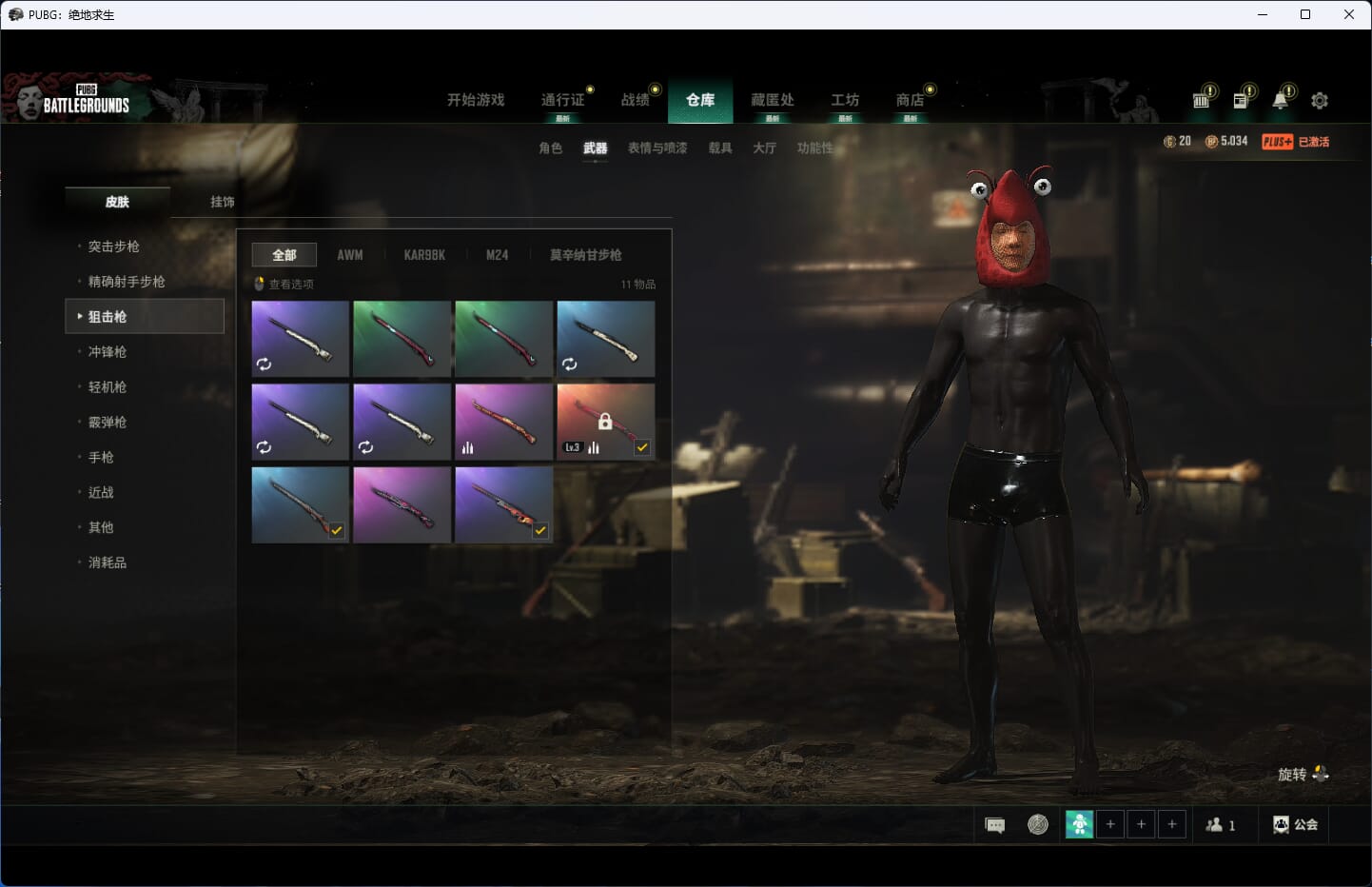Click the orange PLUS+ badge
1372x887 pixels.
tap(1277, 141)
